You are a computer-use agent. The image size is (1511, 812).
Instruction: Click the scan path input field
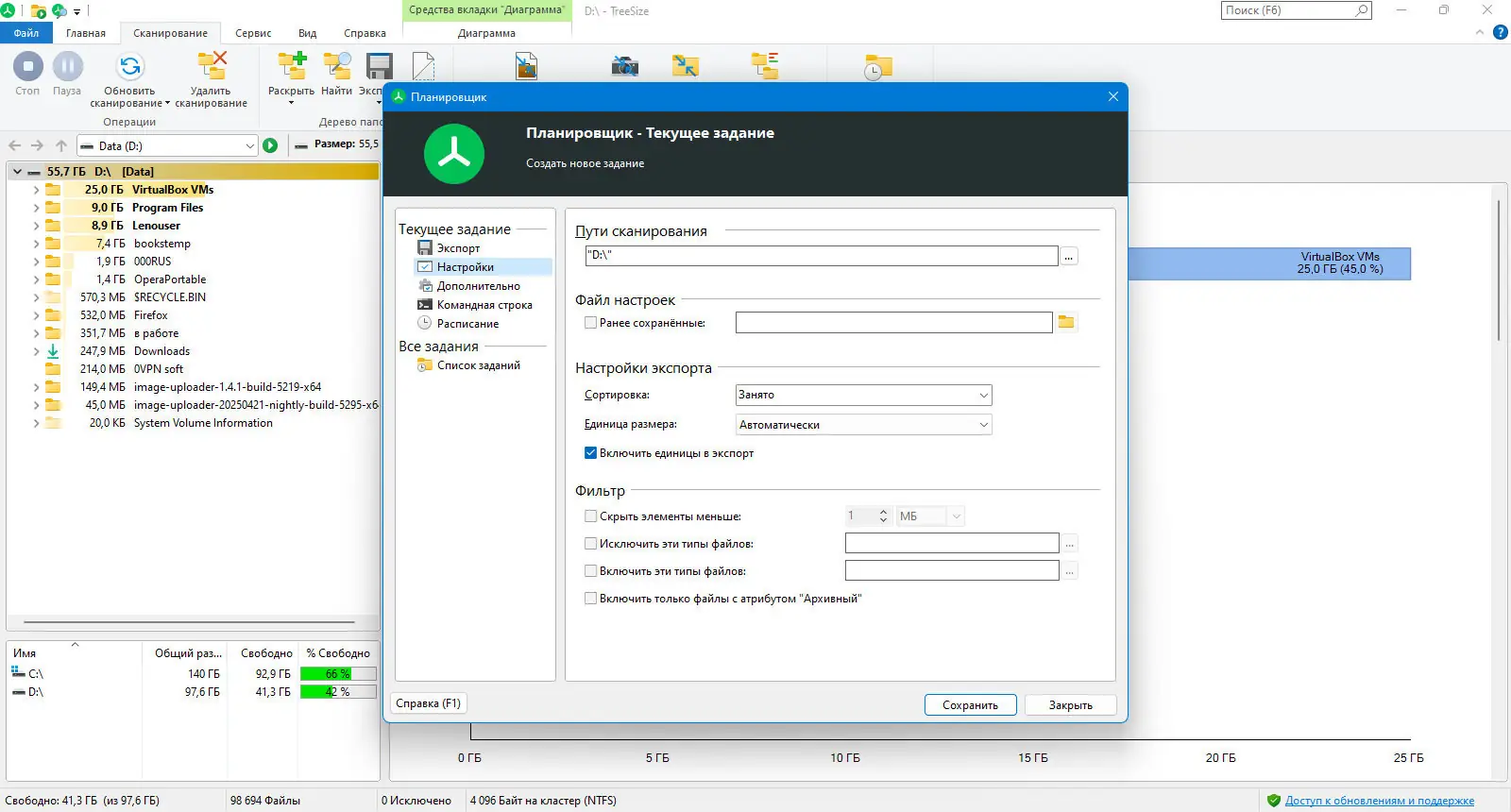[x=821, y=255]
